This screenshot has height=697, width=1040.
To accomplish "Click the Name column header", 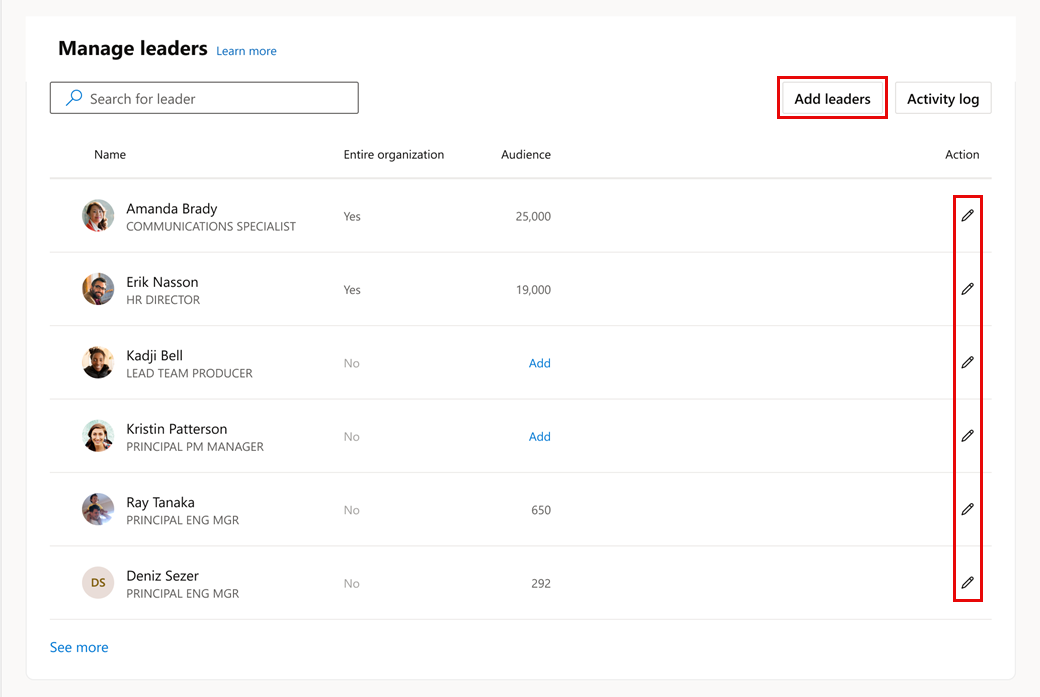I will click(x=110, y=155).
